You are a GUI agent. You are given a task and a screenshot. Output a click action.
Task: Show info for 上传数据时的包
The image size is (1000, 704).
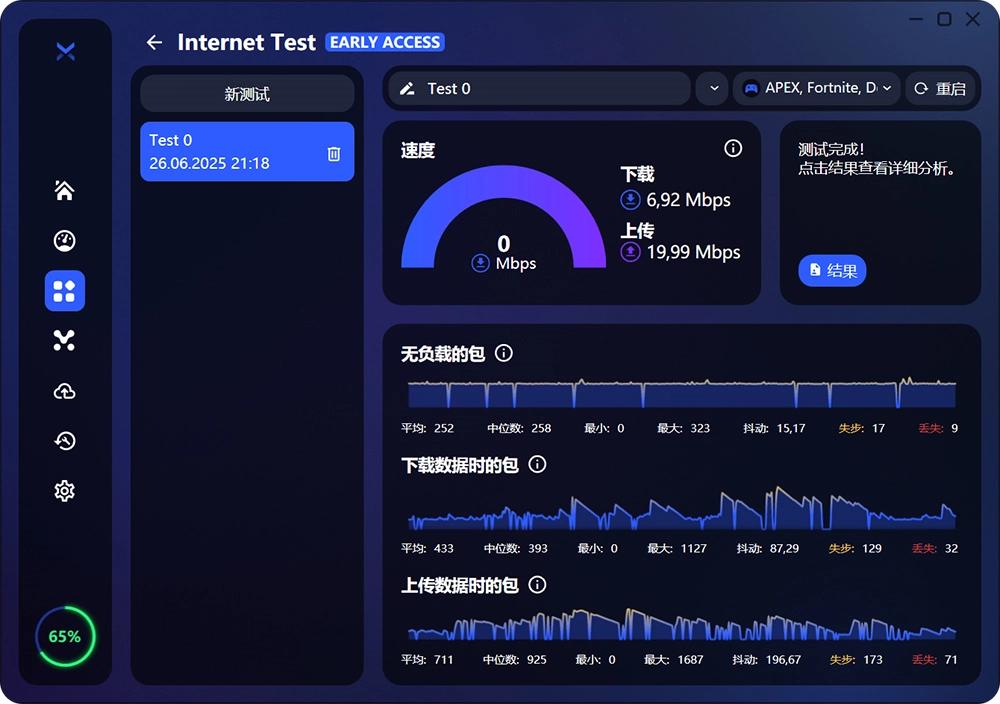pyautogui.click(x=538, y=585)
